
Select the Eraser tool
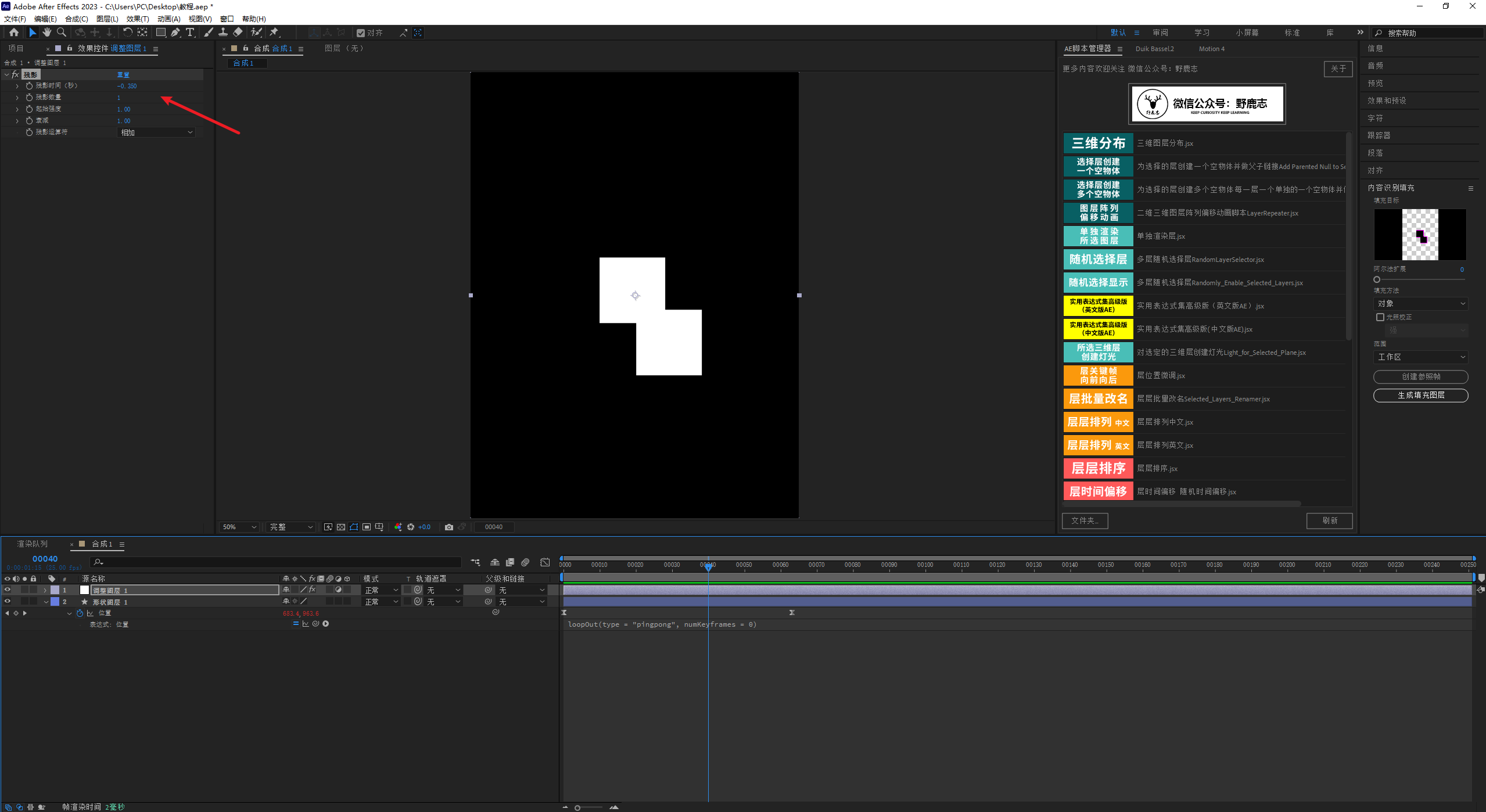238,33
